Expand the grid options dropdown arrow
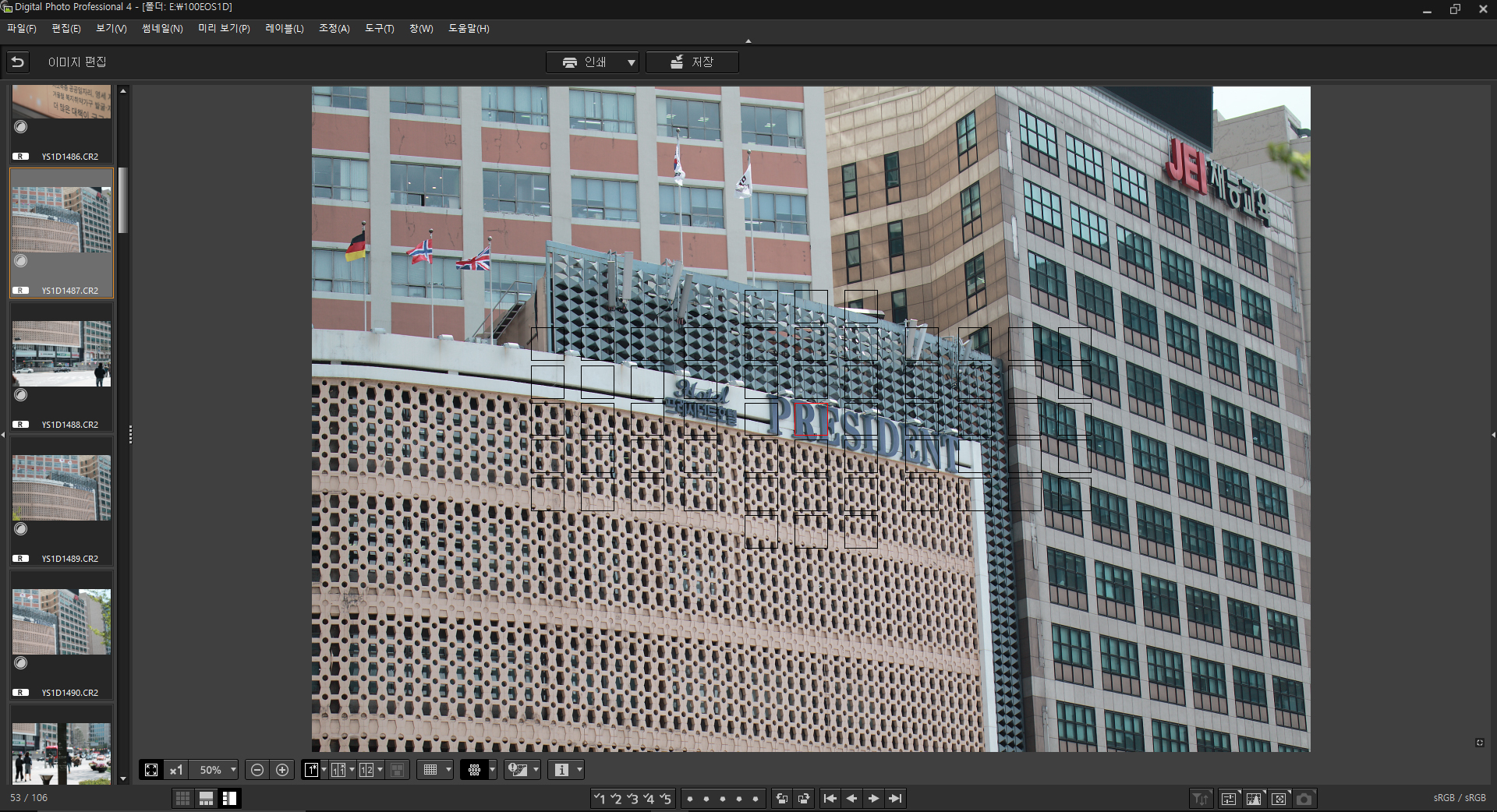The height and width of the screenshot is (812, 1497). pyautogui.click(x=448, y=770)
